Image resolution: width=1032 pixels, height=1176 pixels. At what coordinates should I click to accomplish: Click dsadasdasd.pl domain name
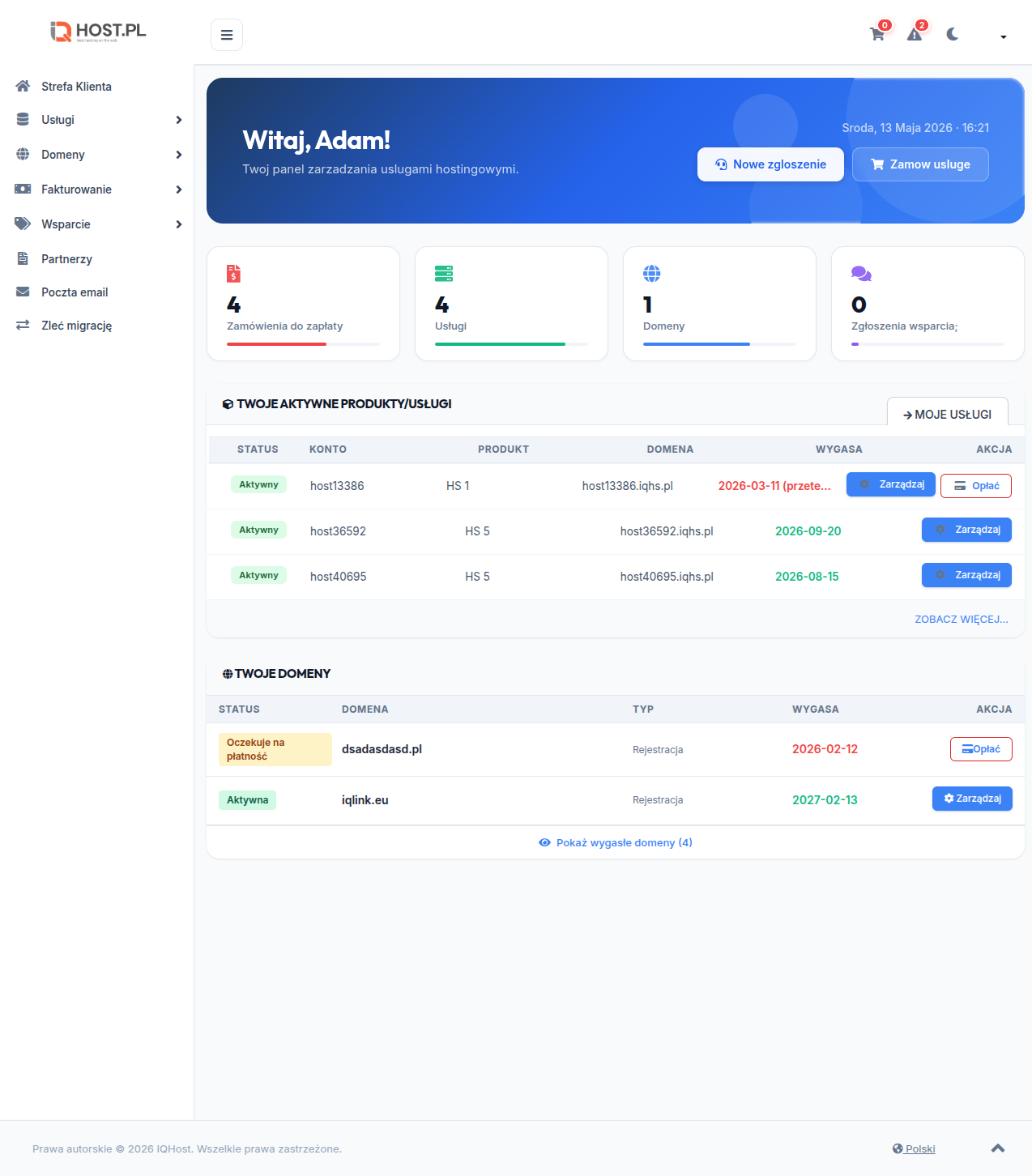coord(382,749)
